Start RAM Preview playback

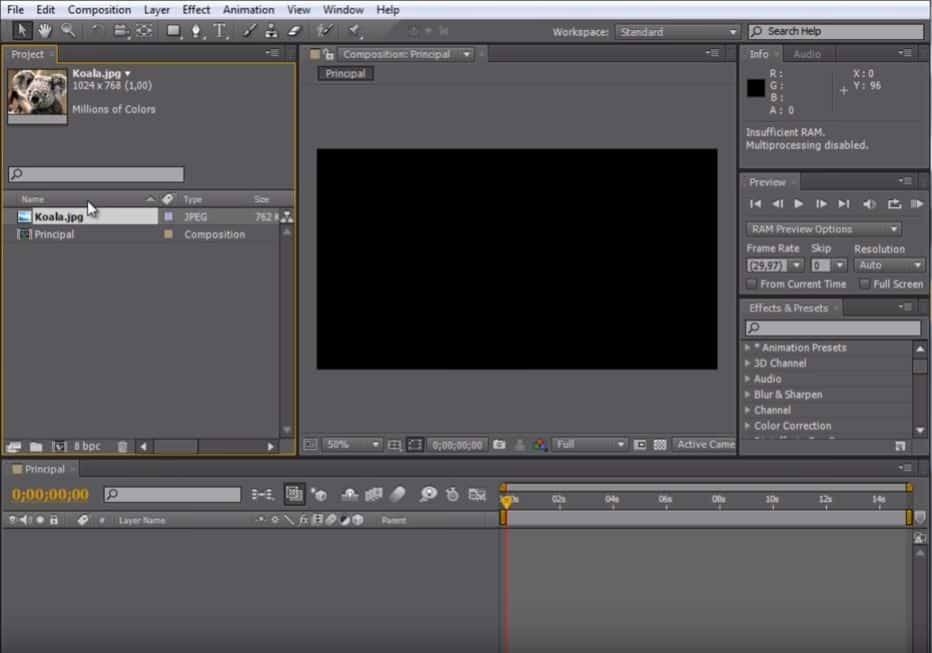(x=917, y=204)
